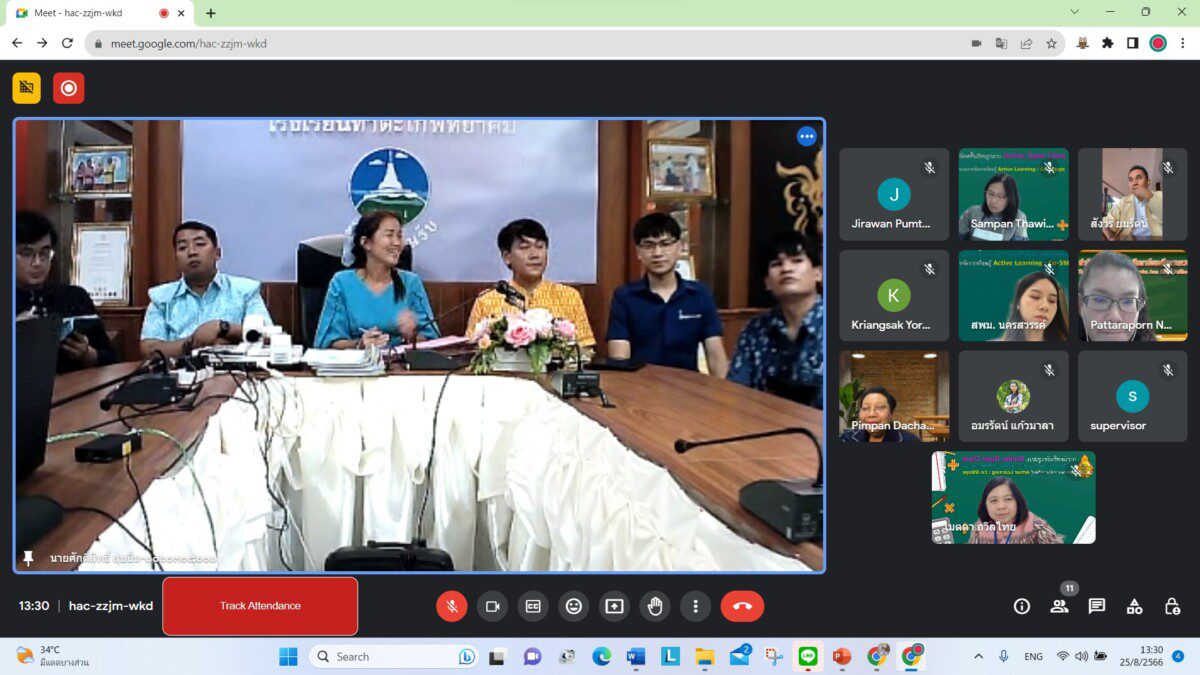Open the Chrome extensions puzzle icon
The height and width of the screenshot is (675, 1200).
point(1107,43)
